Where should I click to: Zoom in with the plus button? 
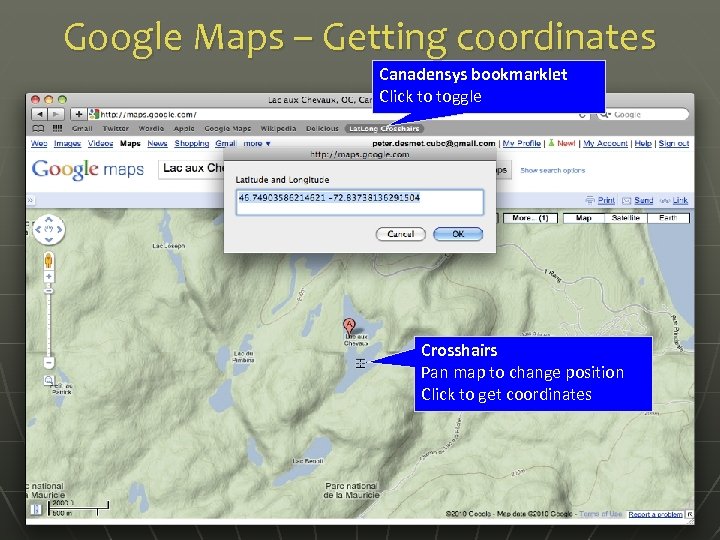[x=49, y=277]
